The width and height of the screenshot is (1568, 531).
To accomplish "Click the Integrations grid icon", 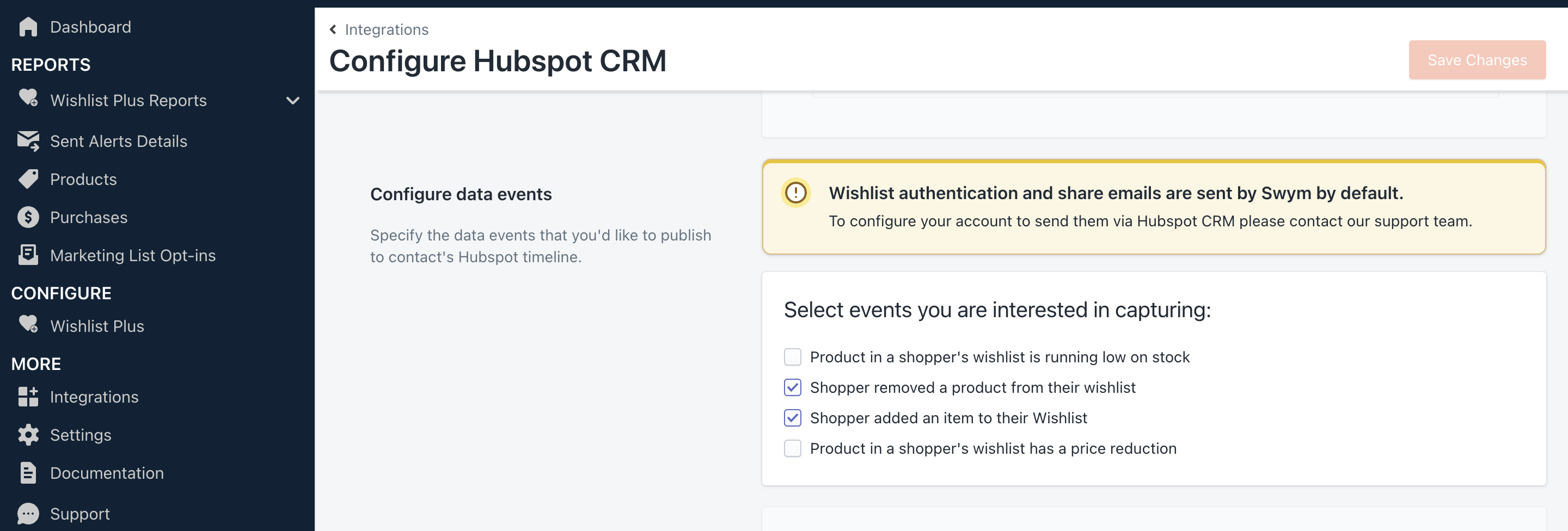I will 28,397.
